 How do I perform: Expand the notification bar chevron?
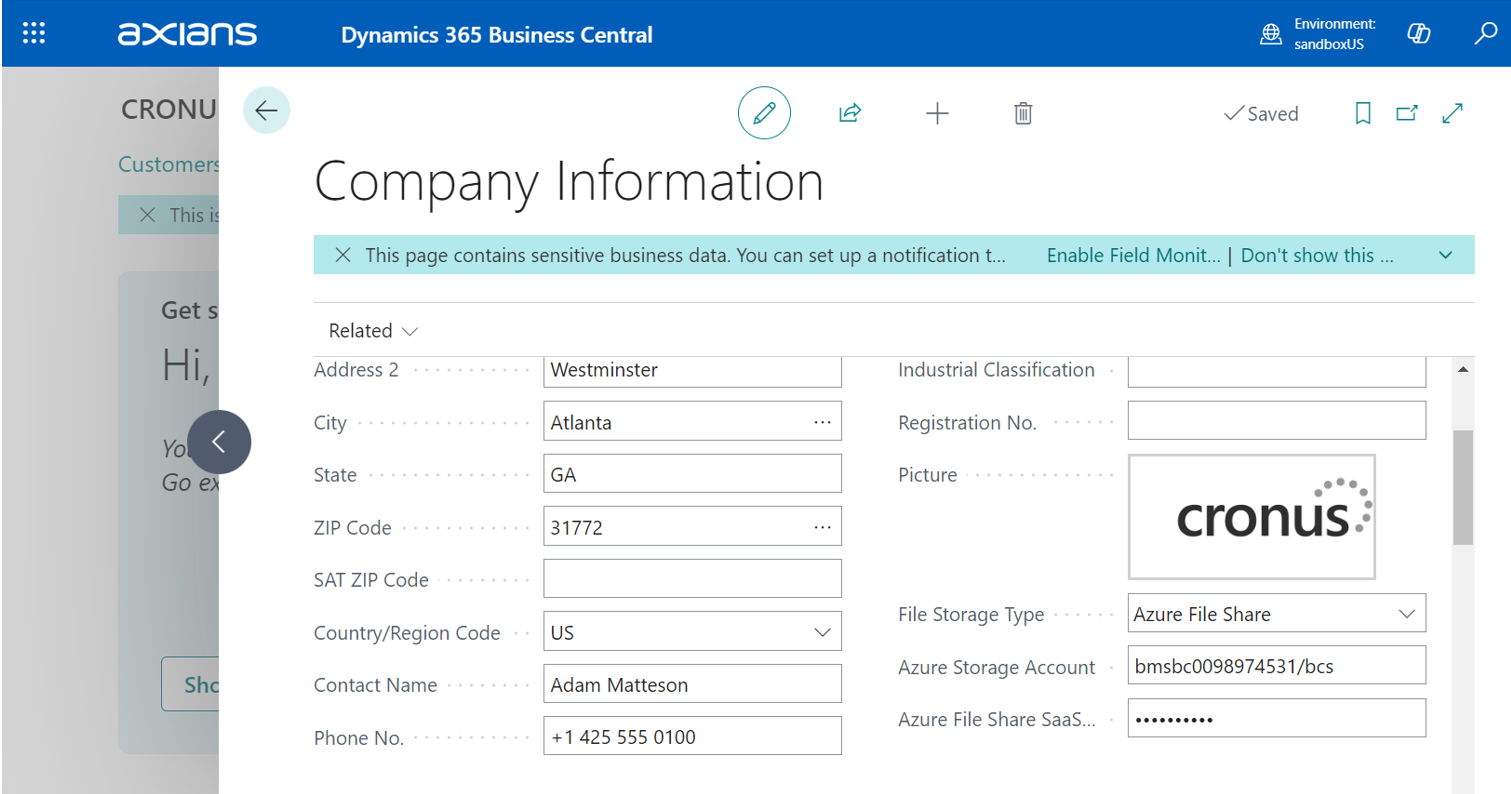point(1445,255)
